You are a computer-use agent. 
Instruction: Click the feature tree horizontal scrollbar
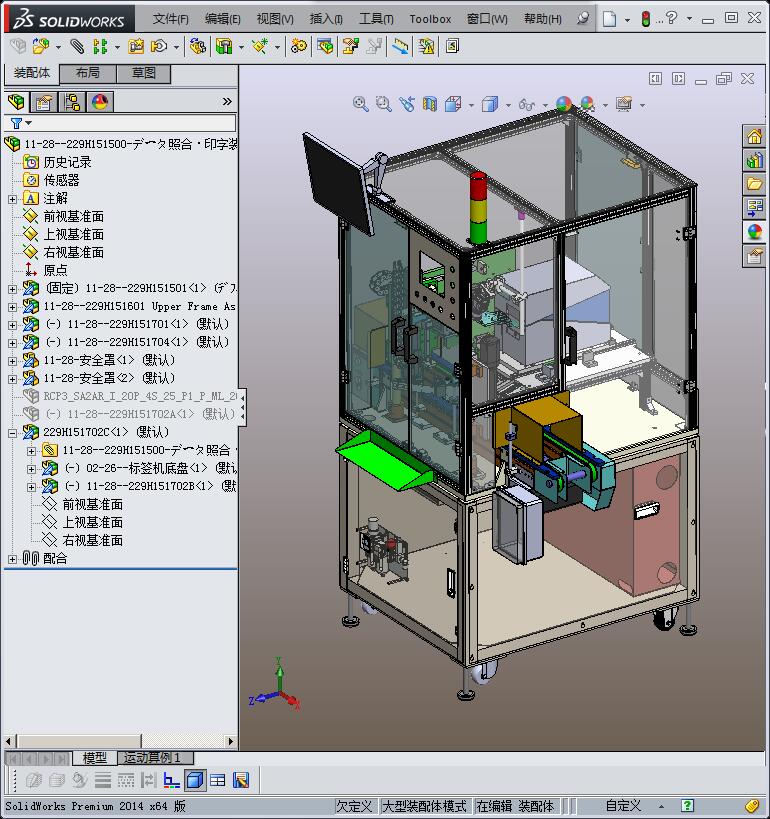(x=119, y=741)
